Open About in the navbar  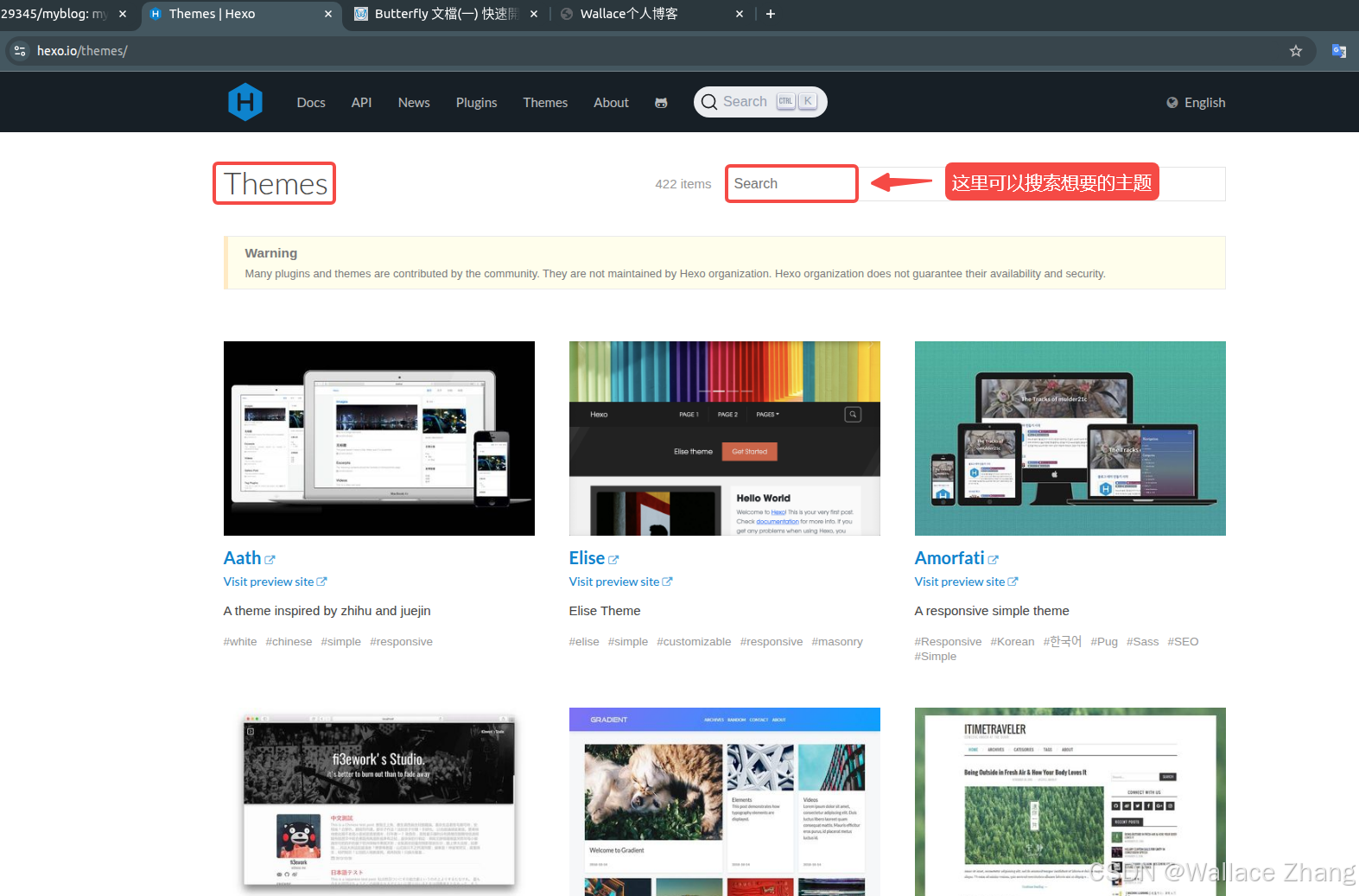pos(611,102)
